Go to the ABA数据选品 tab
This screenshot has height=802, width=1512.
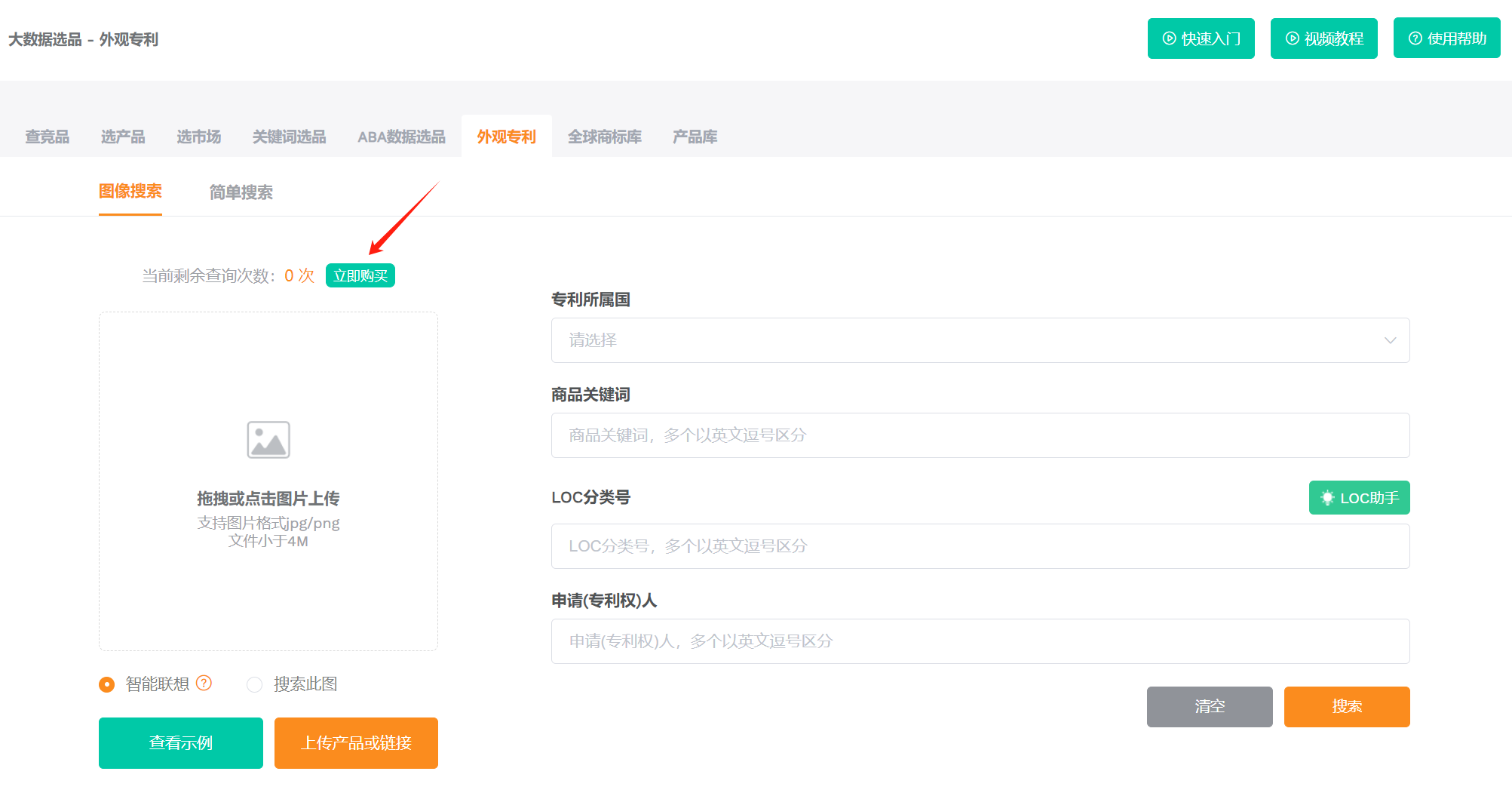[x=401, y=137]
